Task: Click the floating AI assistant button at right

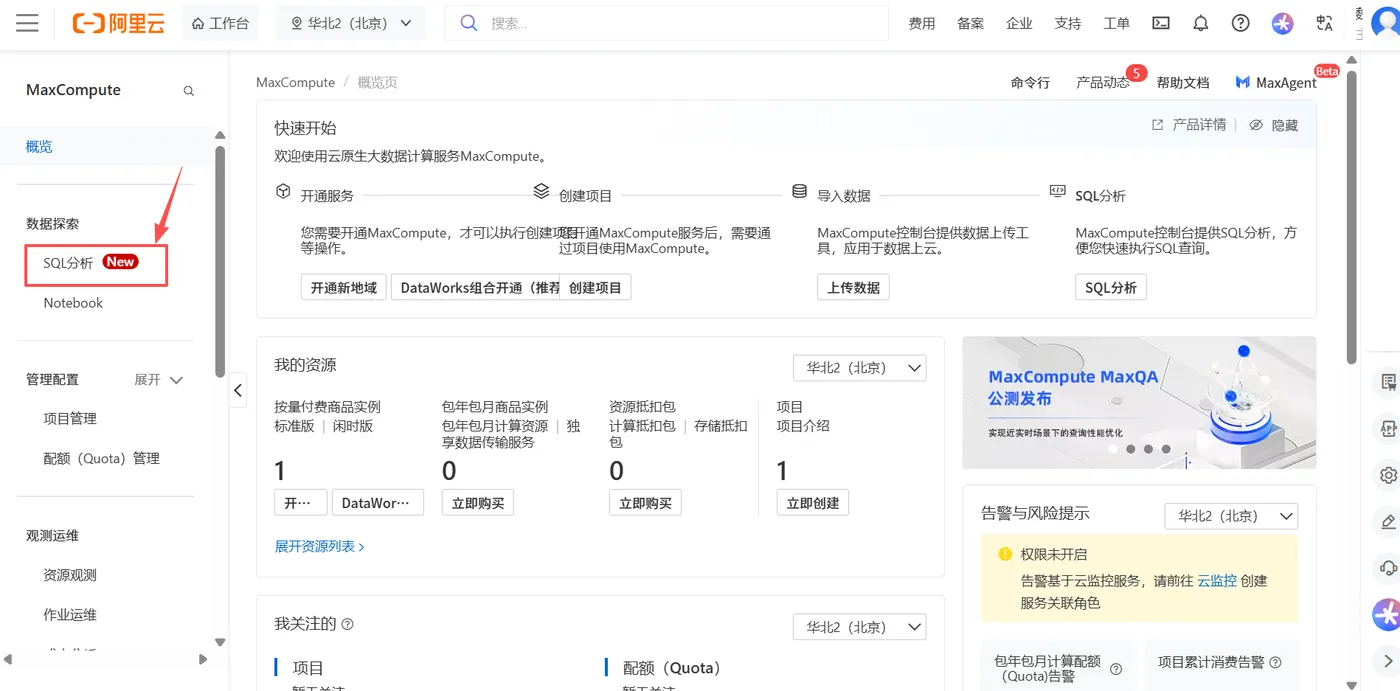Action: (1387, 614)
